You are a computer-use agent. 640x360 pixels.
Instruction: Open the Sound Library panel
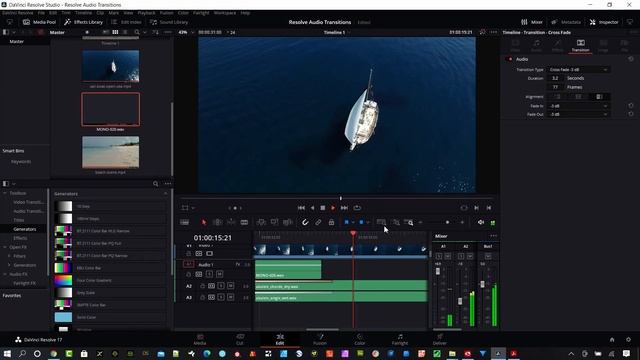click(169, 22)
